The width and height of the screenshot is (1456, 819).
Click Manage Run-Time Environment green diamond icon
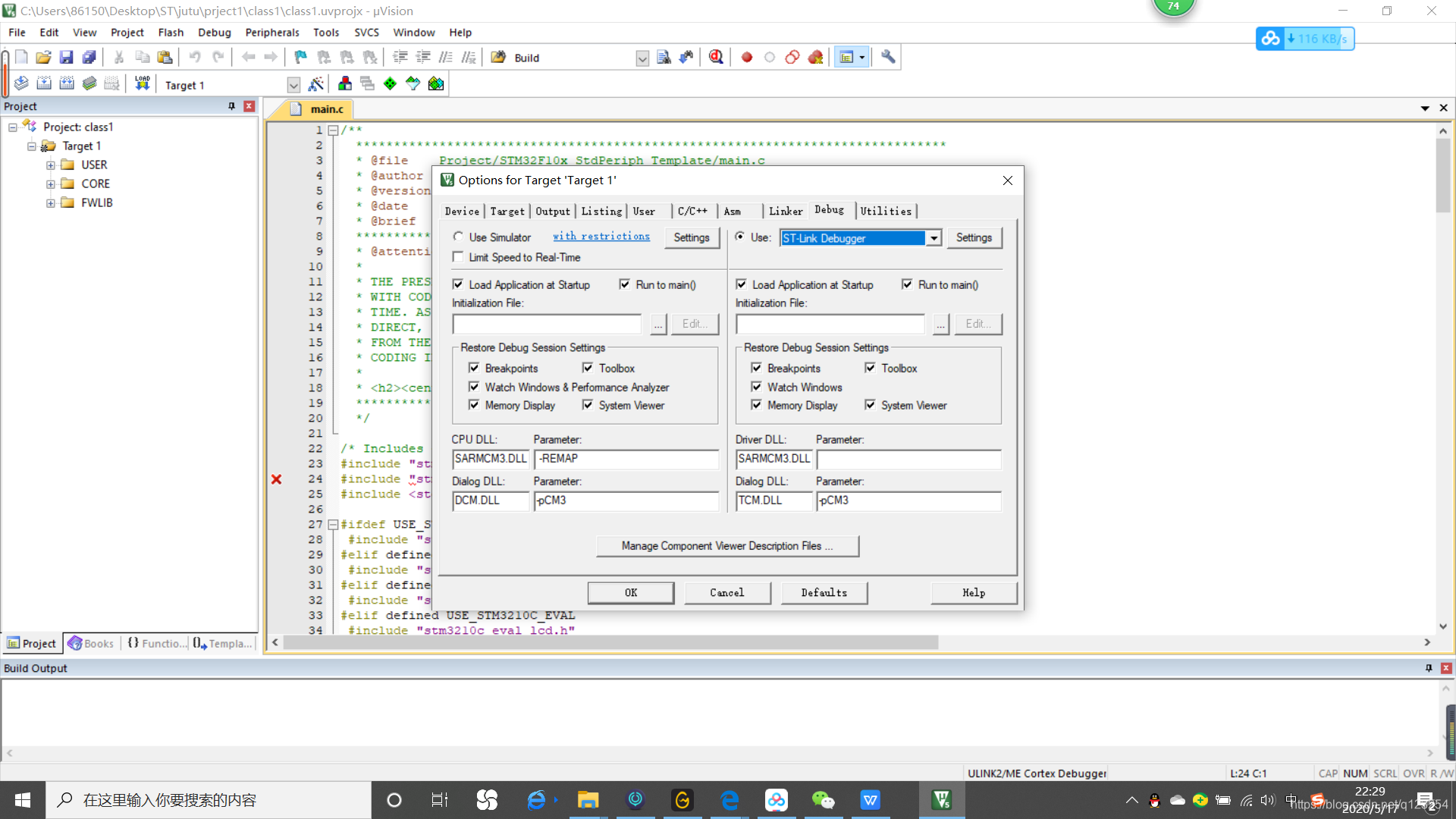tap(390, 84)
